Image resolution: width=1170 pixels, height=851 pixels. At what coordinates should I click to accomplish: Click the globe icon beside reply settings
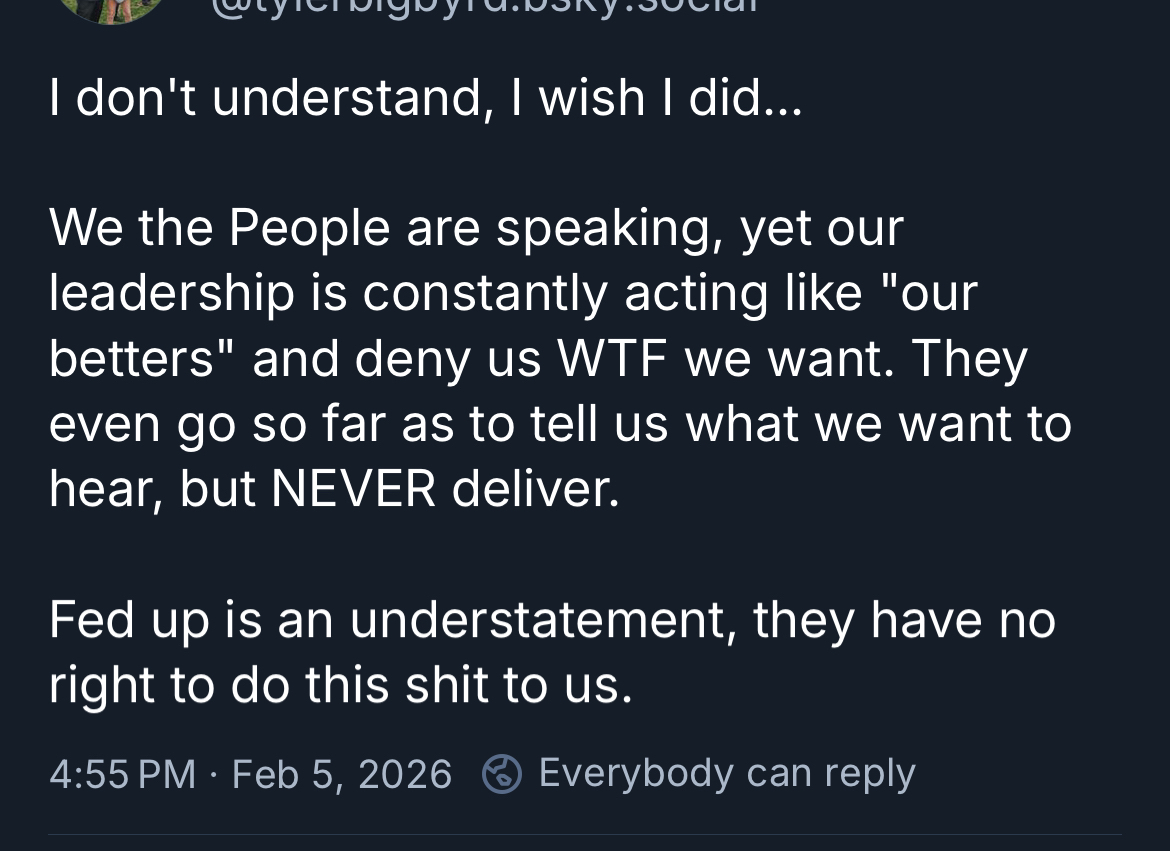click(501, 774)
